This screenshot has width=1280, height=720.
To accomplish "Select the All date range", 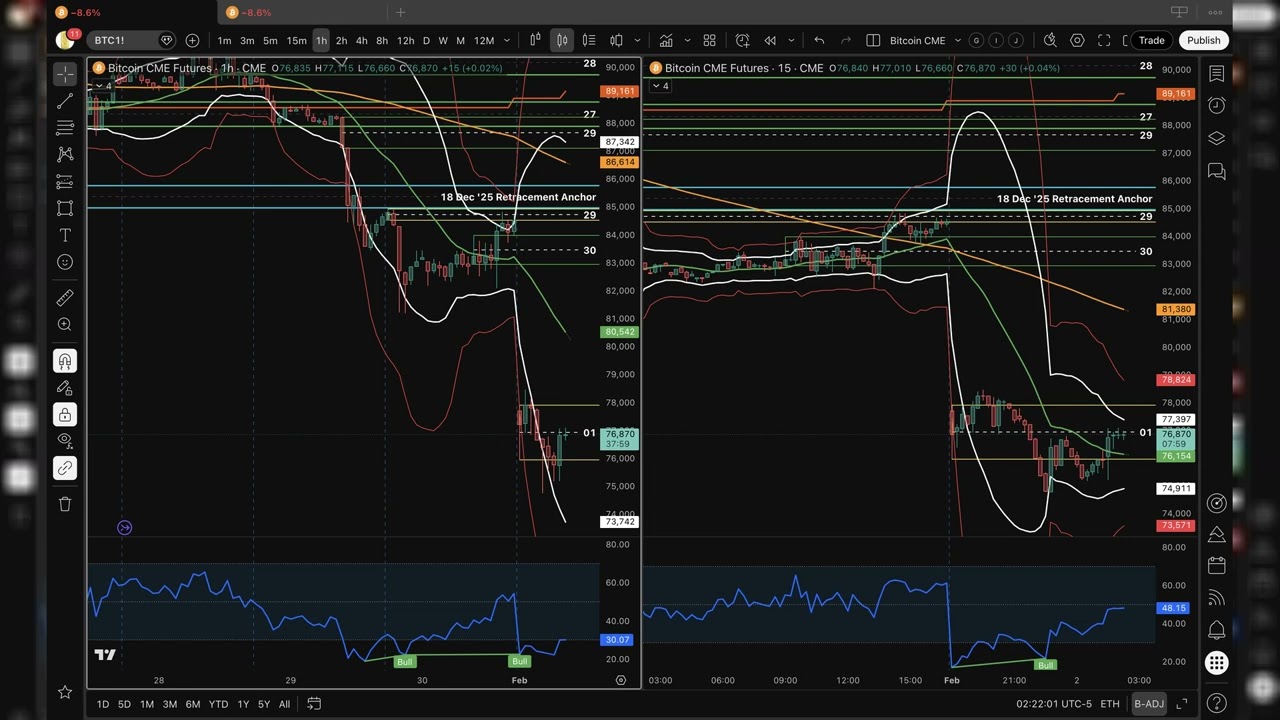I will click(x=284, y=704).
